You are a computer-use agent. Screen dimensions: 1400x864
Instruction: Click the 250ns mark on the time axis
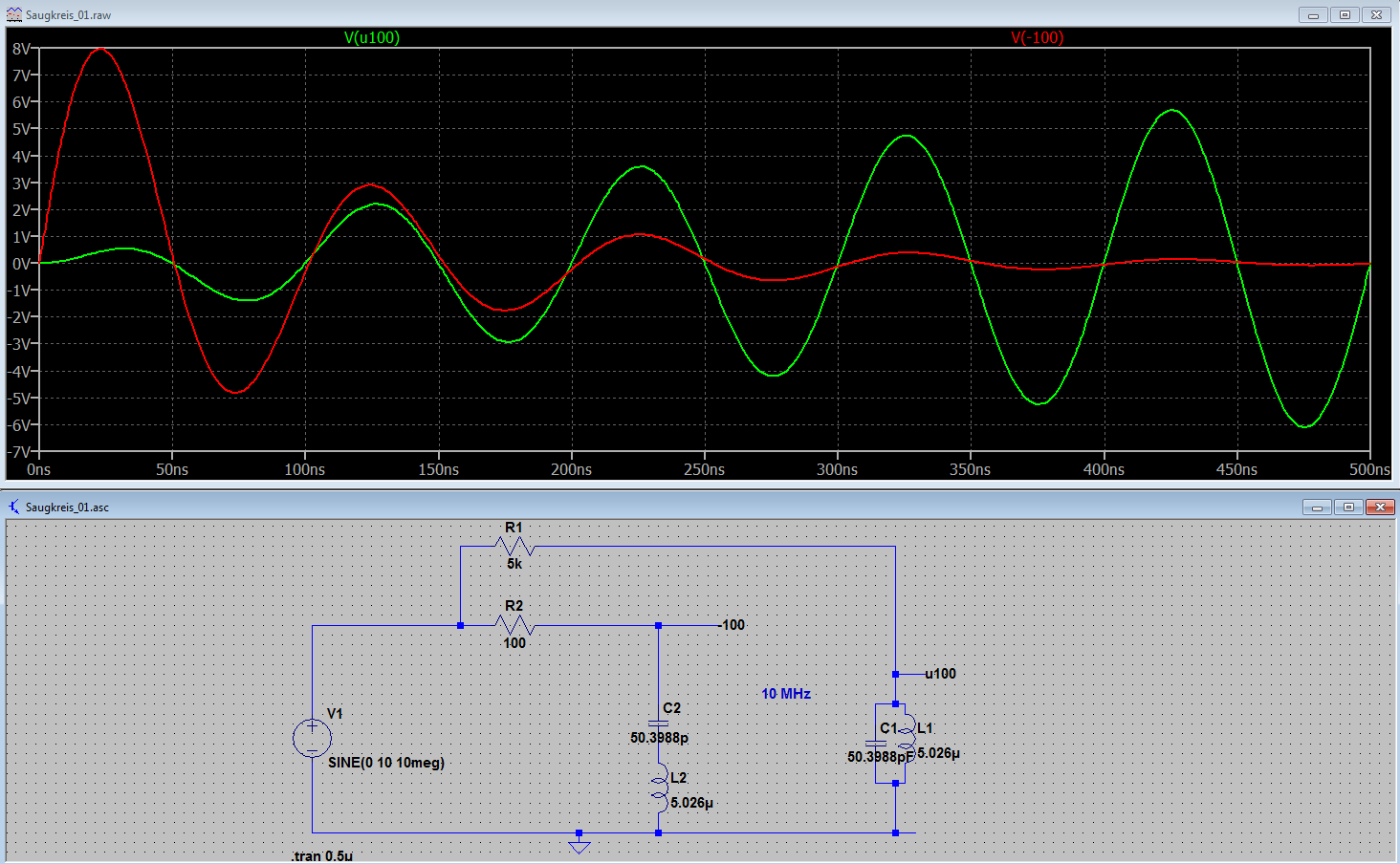click(704, 469)
